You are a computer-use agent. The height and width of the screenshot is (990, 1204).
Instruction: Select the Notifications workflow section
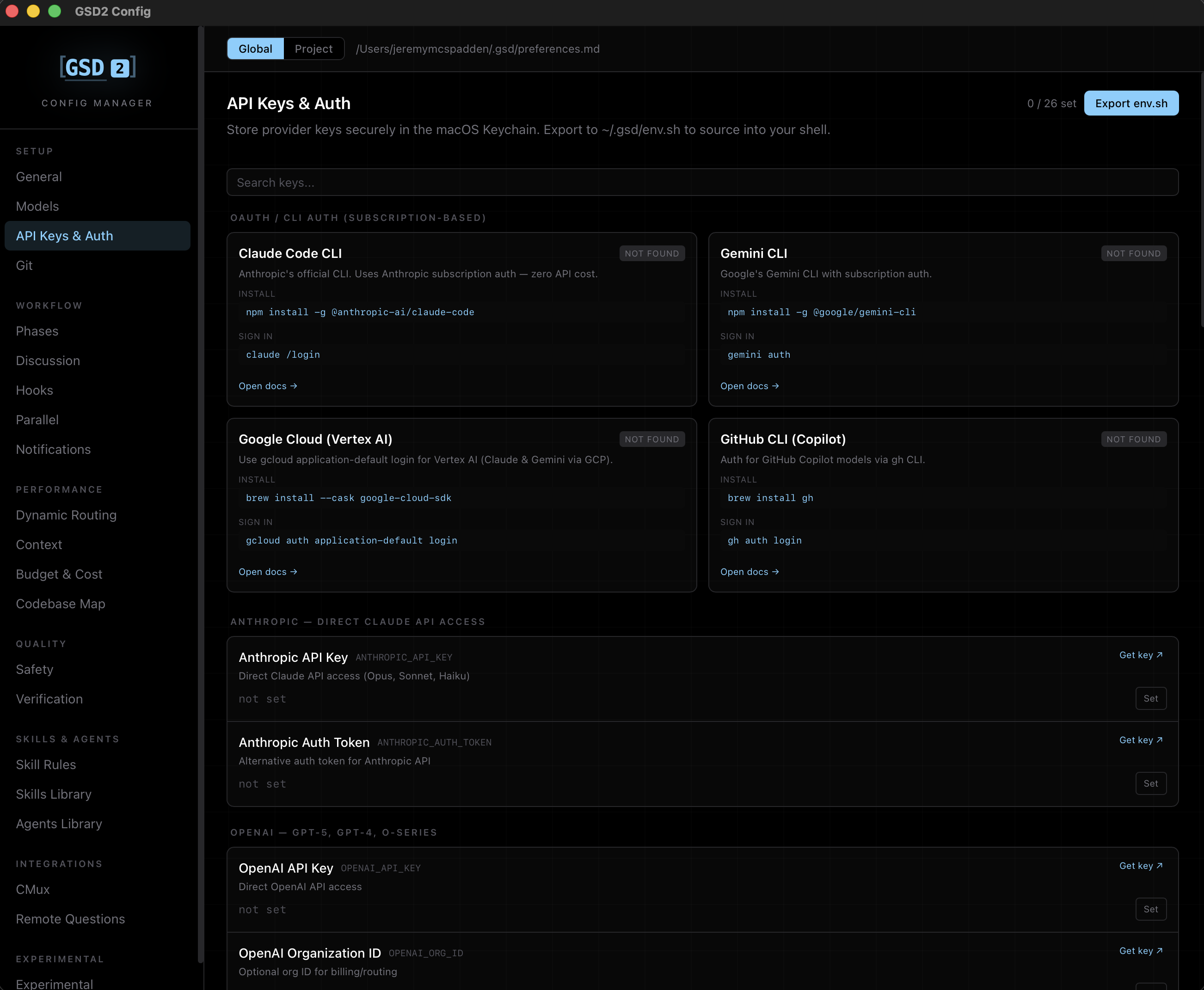[53, 449]
